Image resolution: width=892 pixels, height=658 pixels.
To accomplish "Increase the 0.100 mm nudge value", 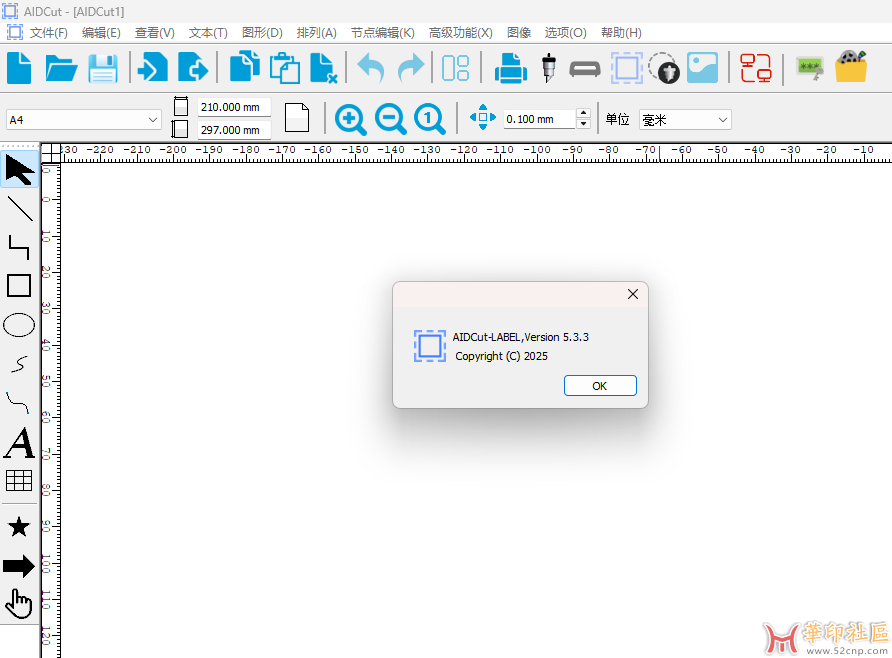I will point(583,113).
